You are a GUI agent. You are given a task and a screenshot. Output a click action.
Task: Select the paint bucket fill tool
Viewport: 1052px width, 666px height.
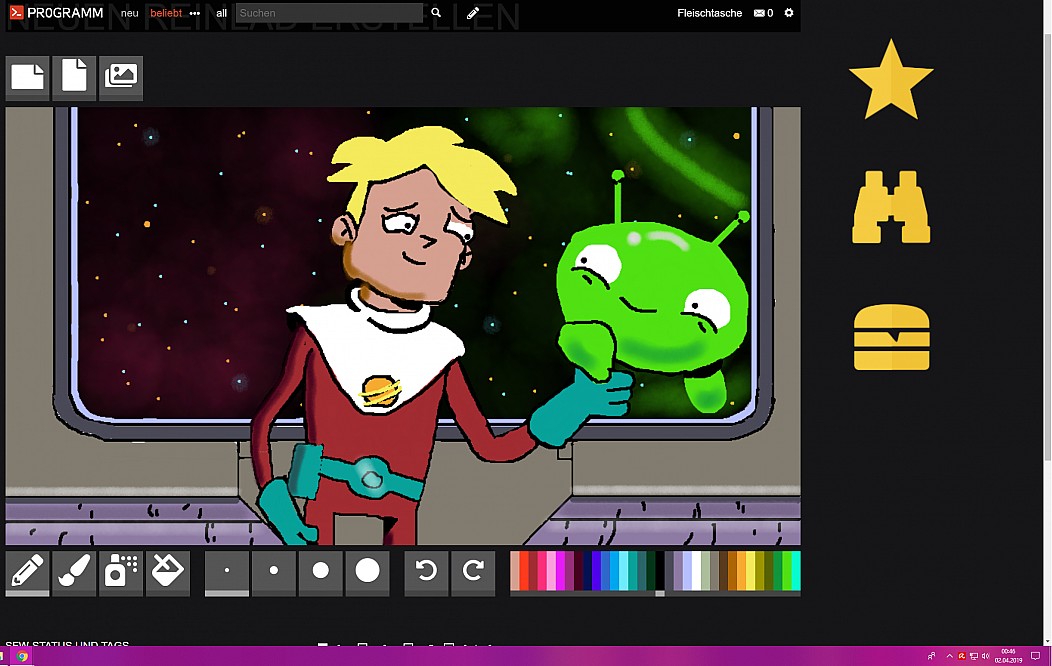coord(168,572)
